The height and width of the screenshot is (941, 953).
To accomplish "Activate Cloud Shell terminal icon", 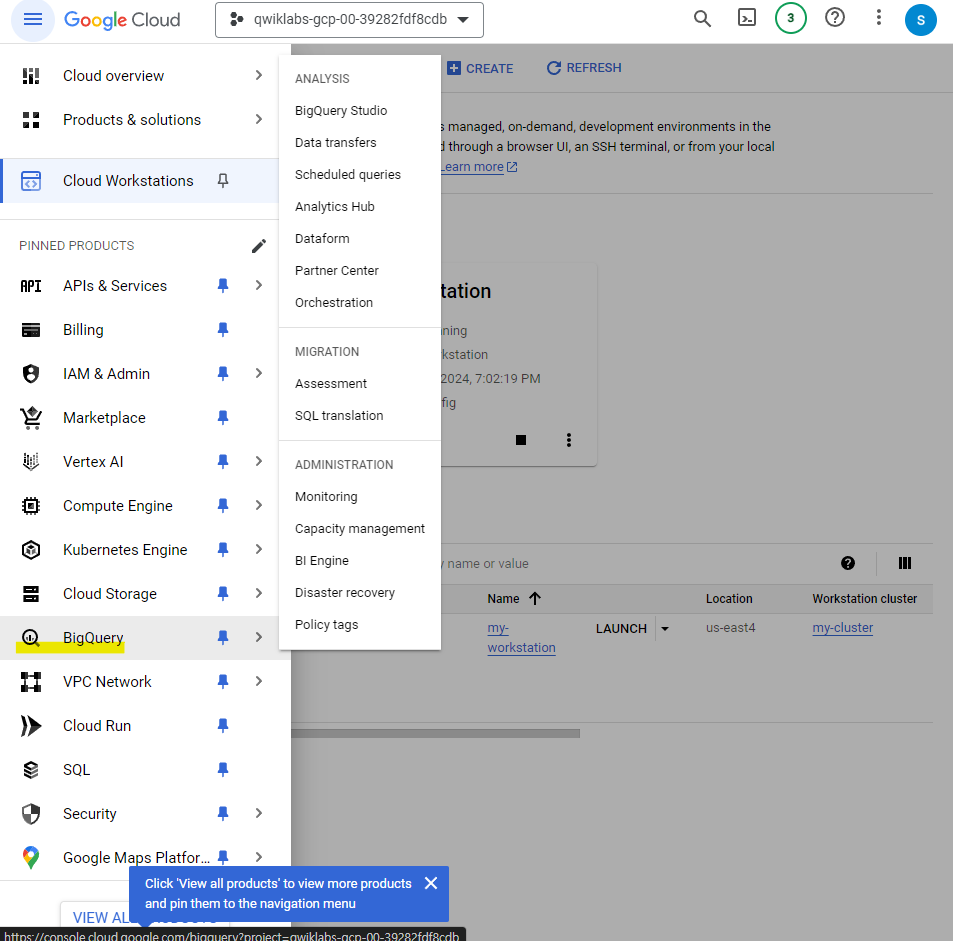I will click(x=746, y=18).
